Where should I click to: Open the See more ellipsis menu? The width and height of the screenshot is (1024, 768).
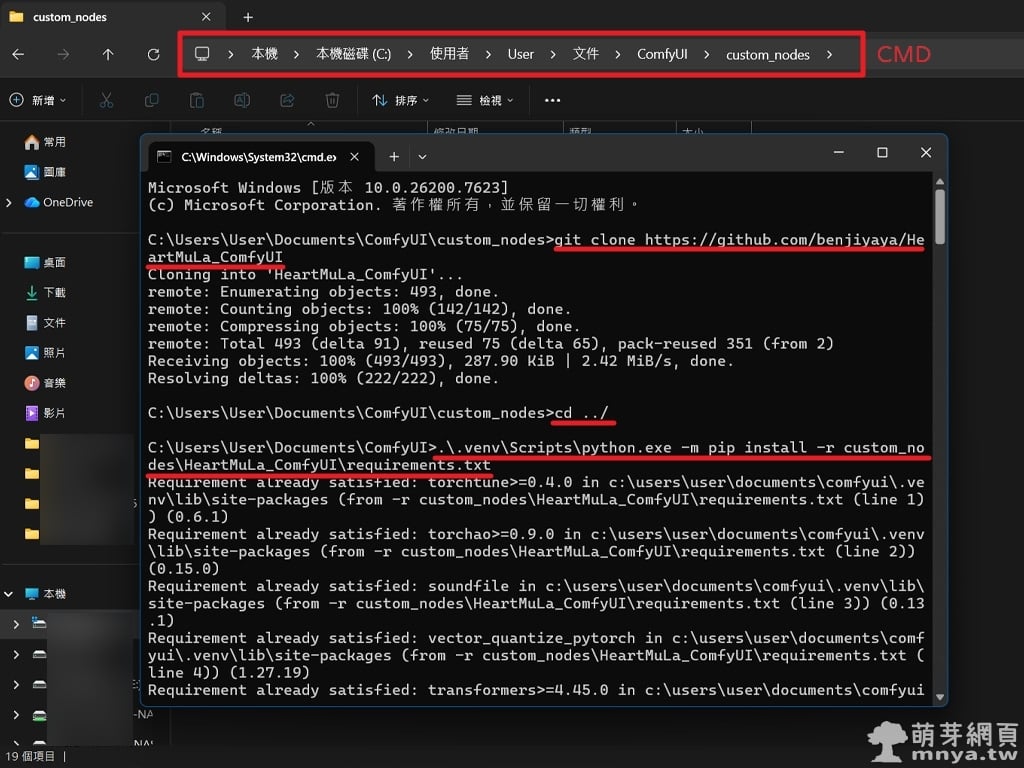point(552,100)
